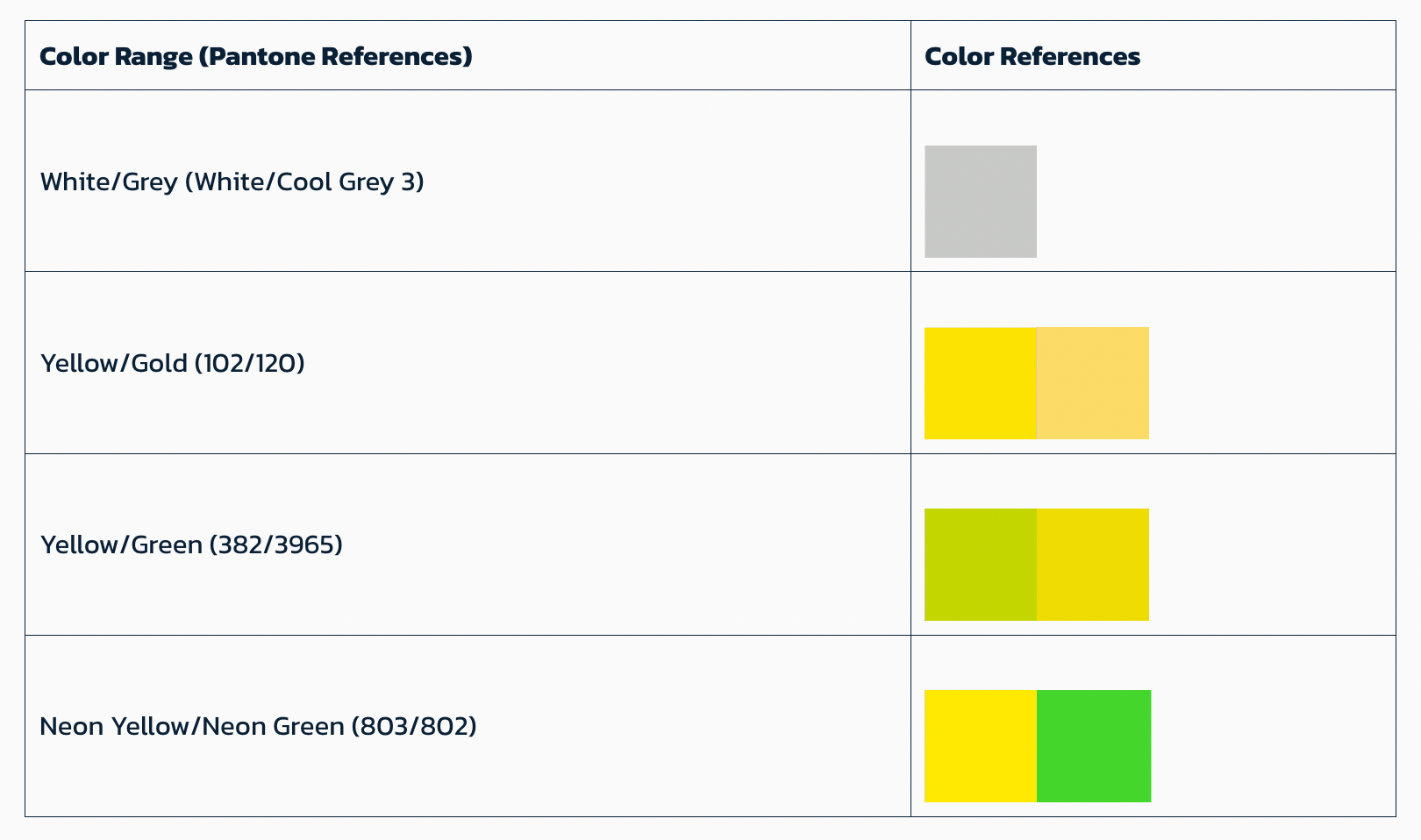Select the 'Yellow/Gold (102/120)' row label
The height and width of the screenshot is (840, 1421).
(172, 363)
